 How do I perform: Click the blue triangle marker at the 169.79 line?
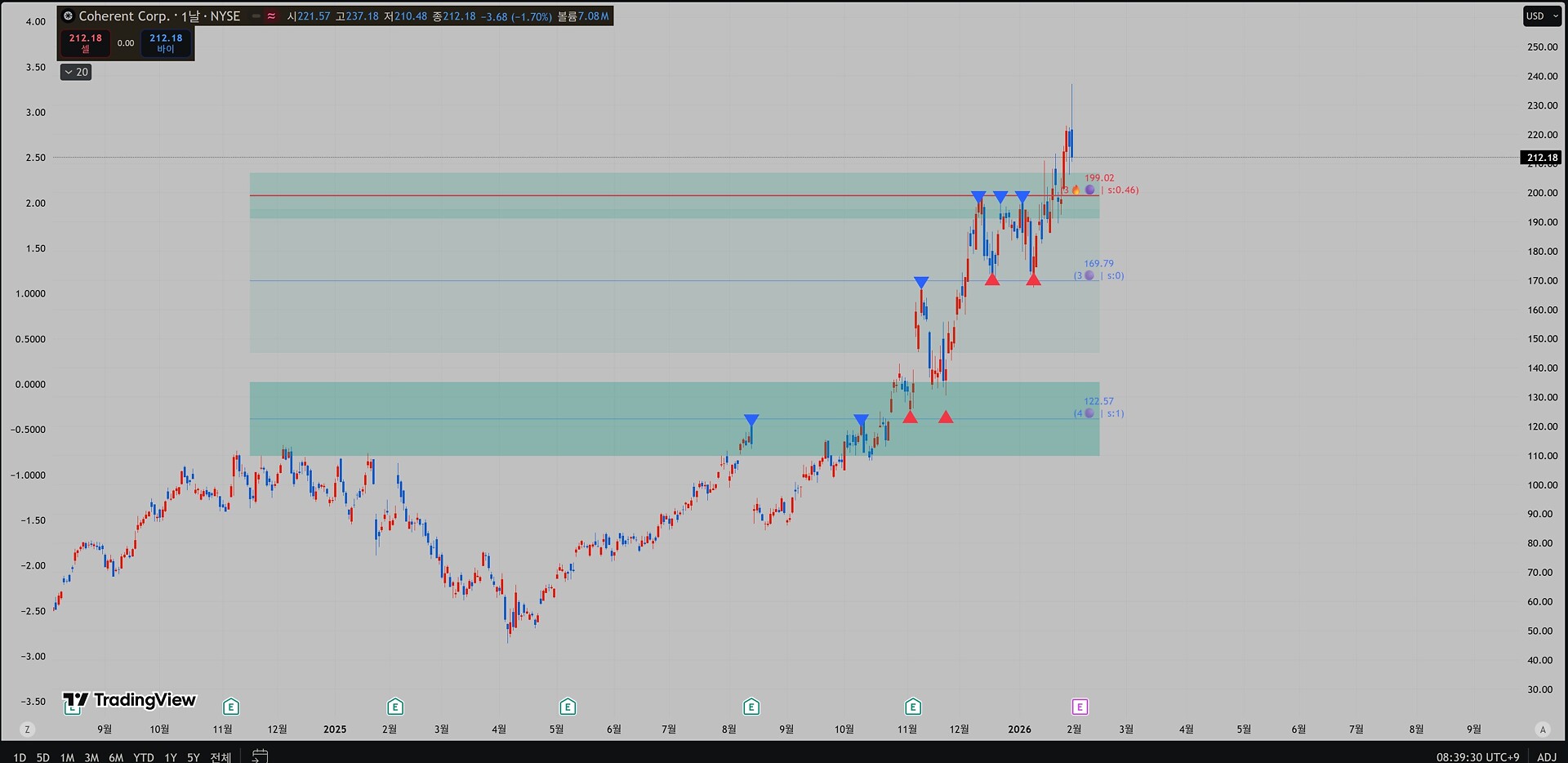921,283
